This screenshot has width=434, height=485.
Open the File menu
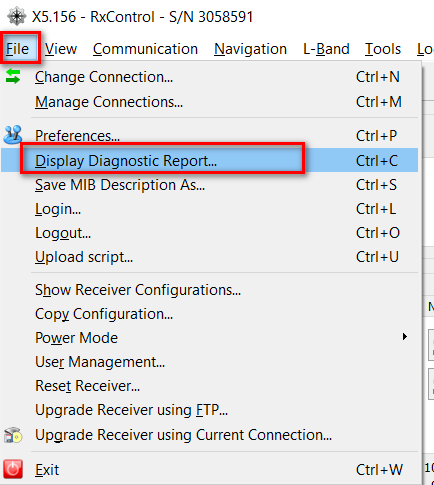[x=18, y=49]
